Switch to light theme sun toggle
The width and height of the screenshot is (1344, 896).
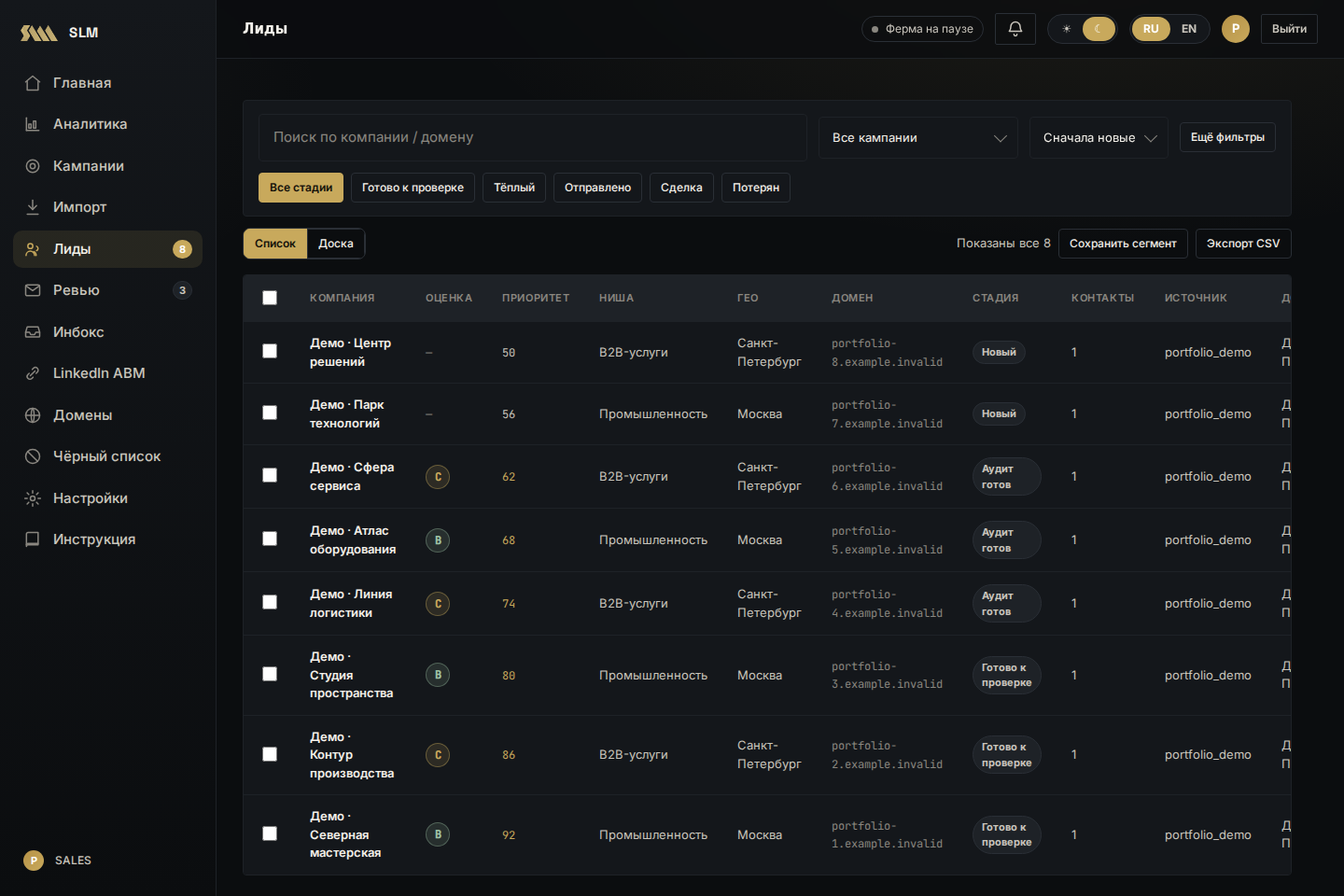pos(1067,29)
